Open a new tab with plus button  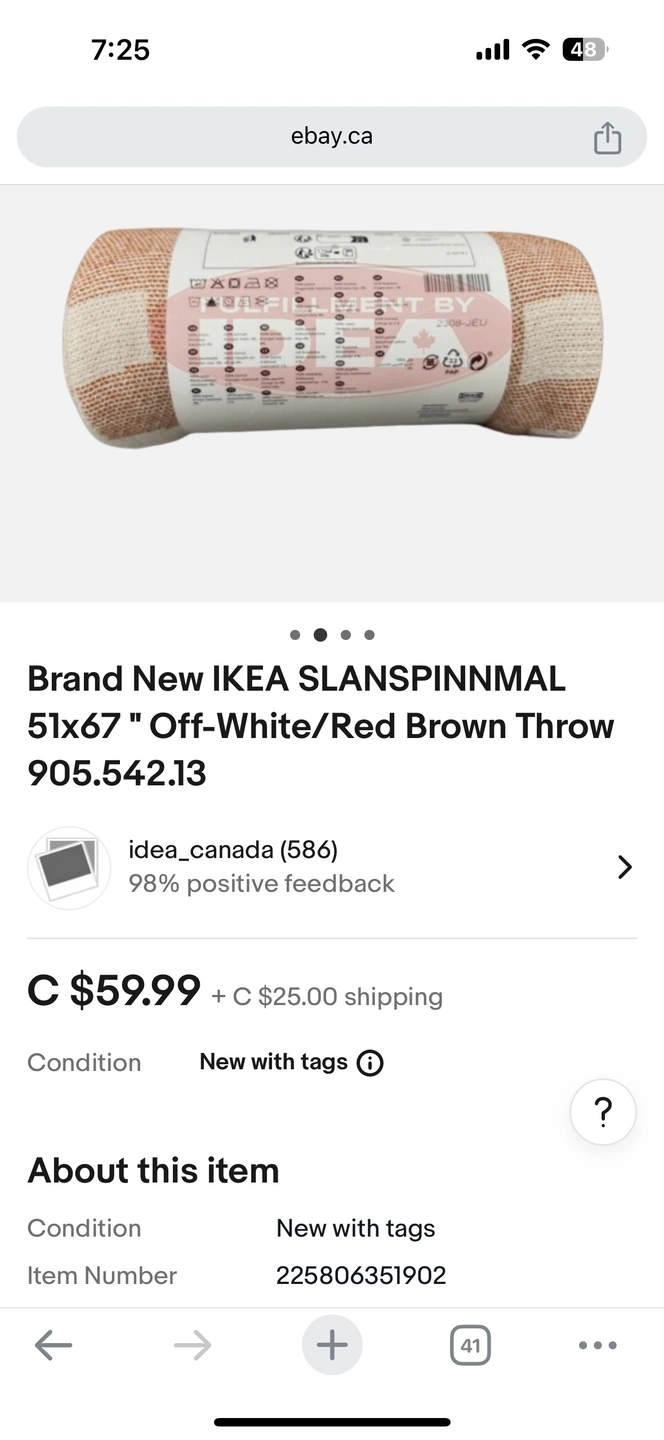(332, 1345)
